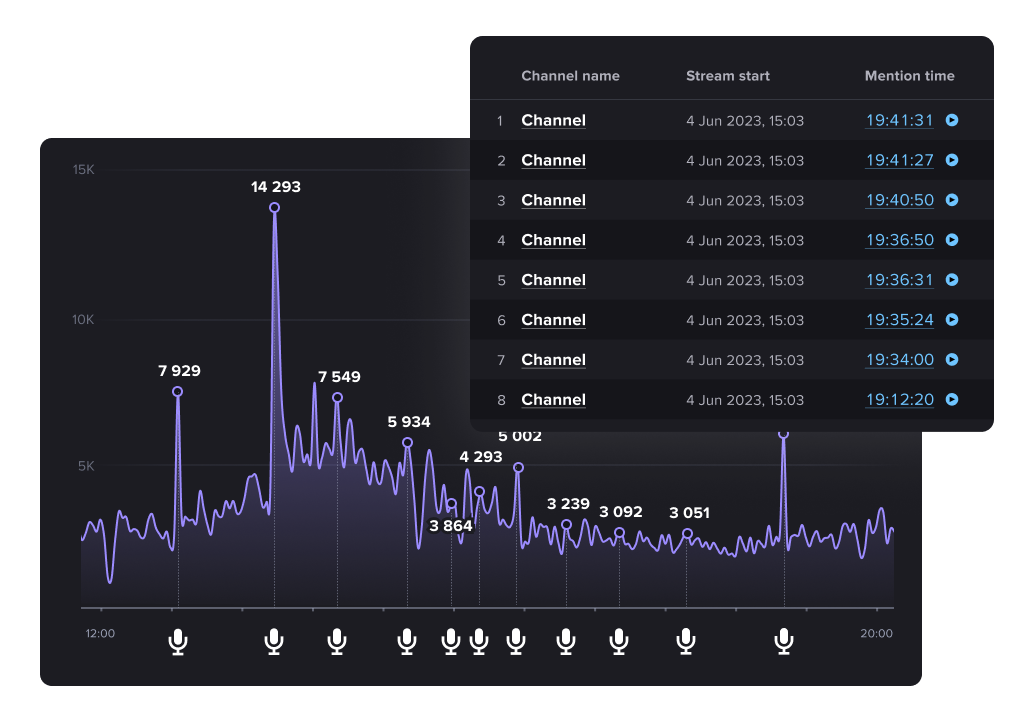Click the Channel name column header

[x=570, y=75]
